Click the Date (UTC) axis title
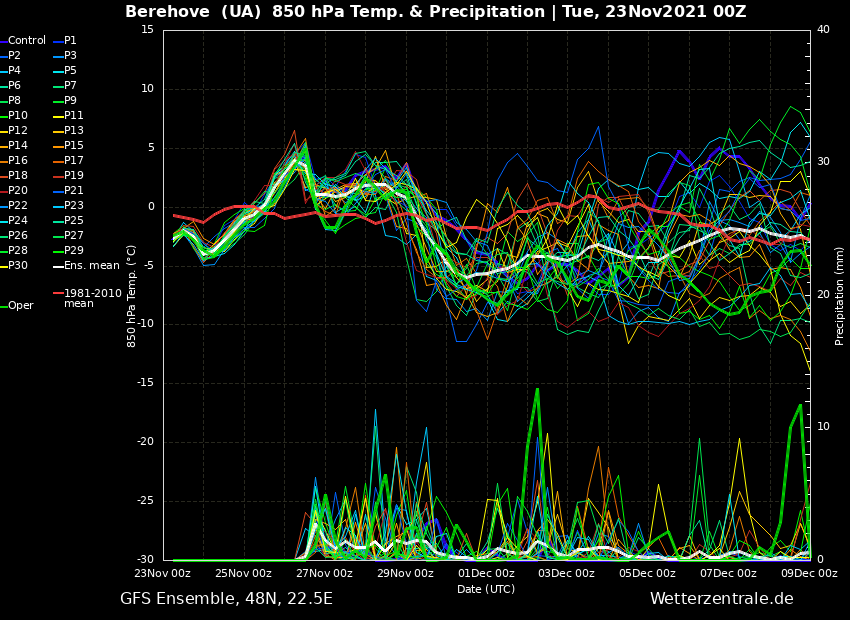Viewport: 850px width, 620px height. tap(486, 590)
